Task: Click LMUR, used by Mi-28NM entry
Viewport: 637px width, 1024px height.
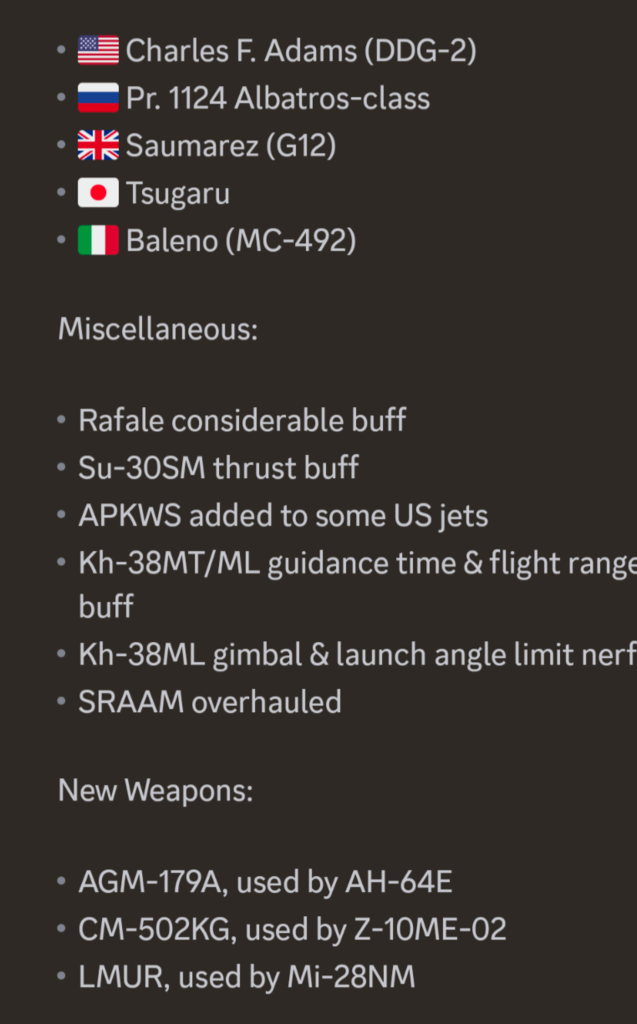Action: coord(246,977)
